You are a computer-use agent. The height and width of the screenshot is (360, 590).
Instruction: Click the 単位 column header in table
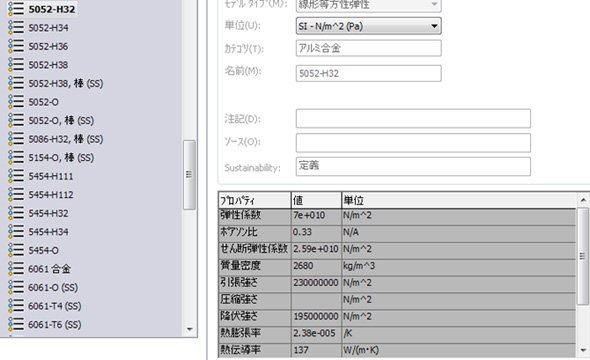pyautogui.click(x=459, y=200)
